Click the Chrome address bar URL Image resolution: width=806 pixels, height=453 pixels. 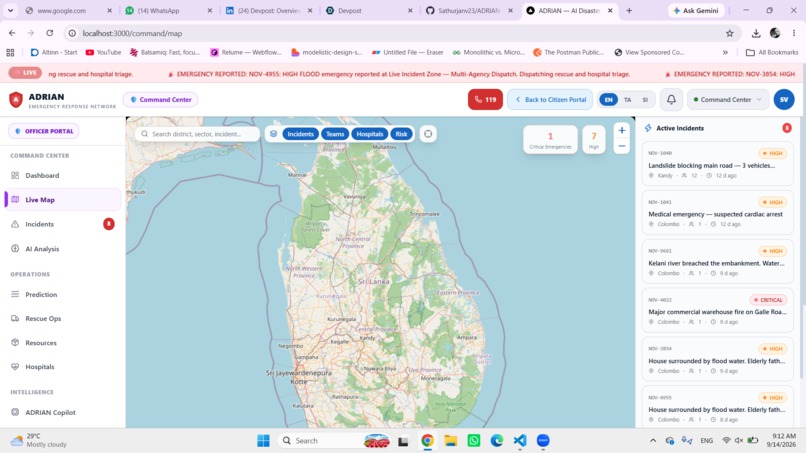pyautogui.click(x=132, y=33)
